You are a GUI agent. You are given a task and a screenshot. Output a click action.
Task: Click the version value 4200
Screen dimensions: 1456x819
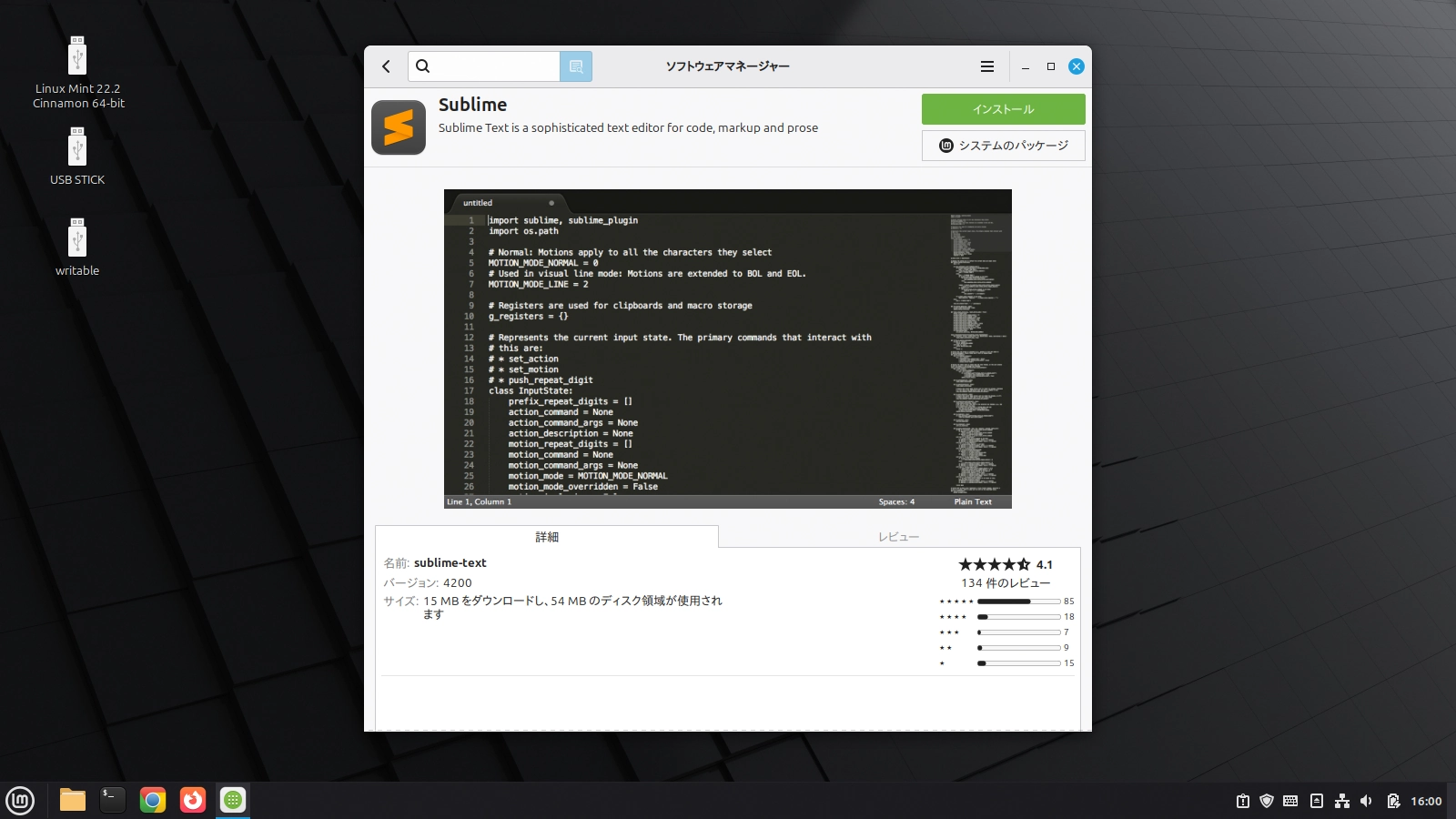point(458,583)
